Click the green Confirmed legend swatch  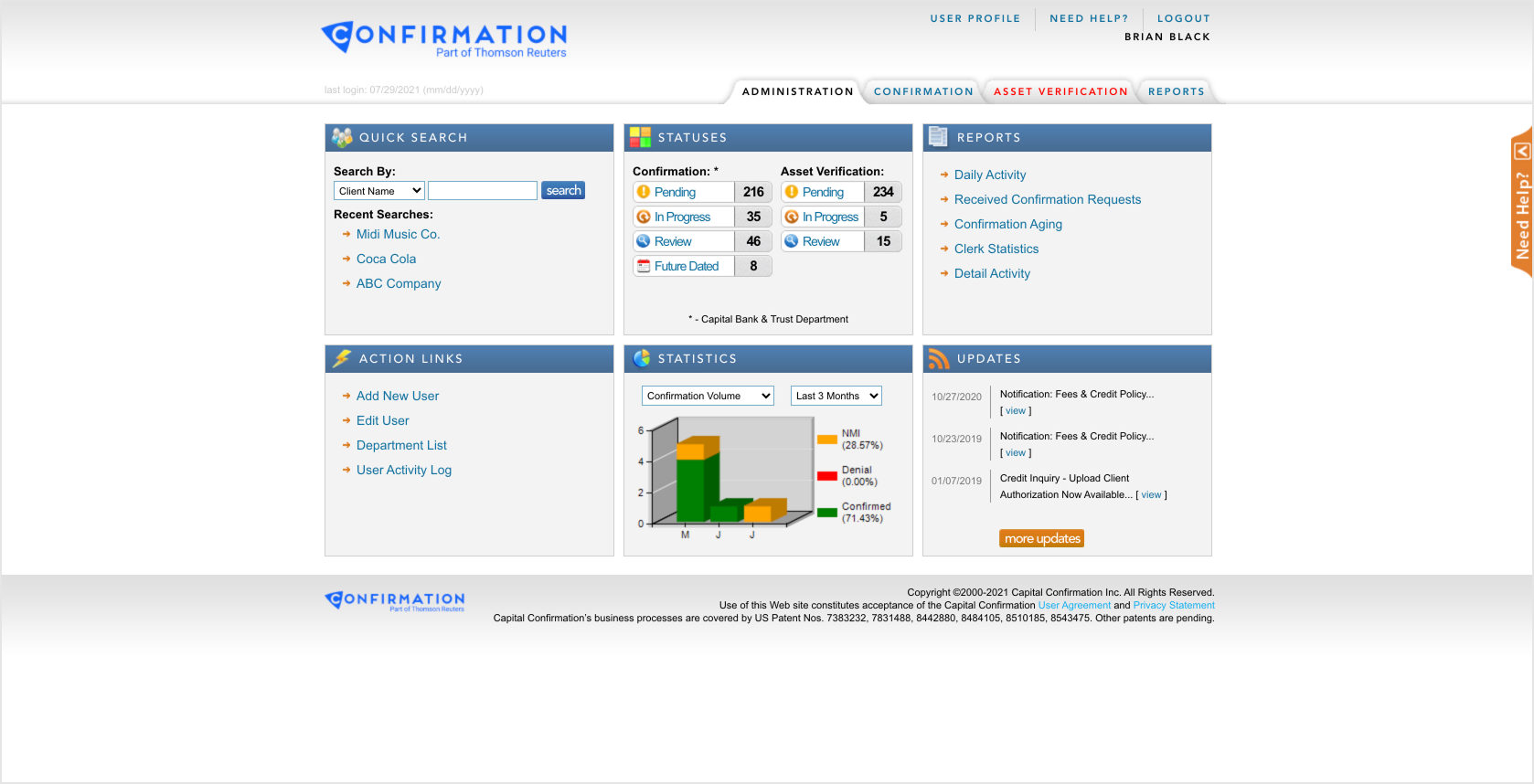click(827, 513)
